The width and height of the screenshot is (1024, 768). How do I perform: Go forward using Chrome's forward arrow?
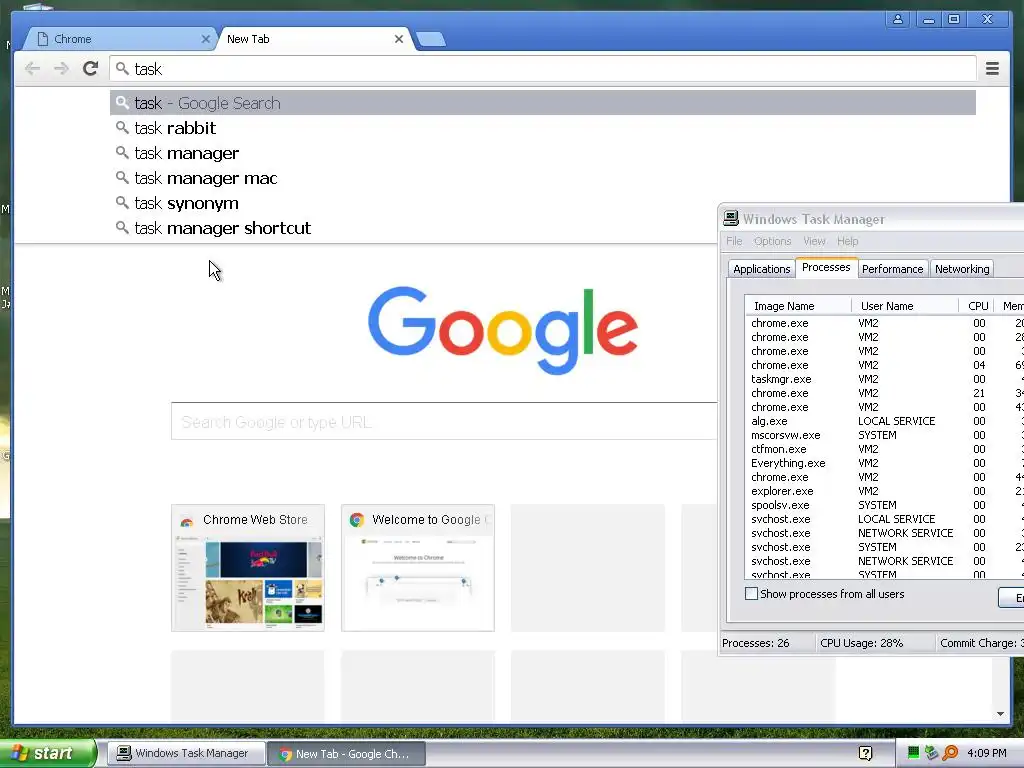coord(61,69)
